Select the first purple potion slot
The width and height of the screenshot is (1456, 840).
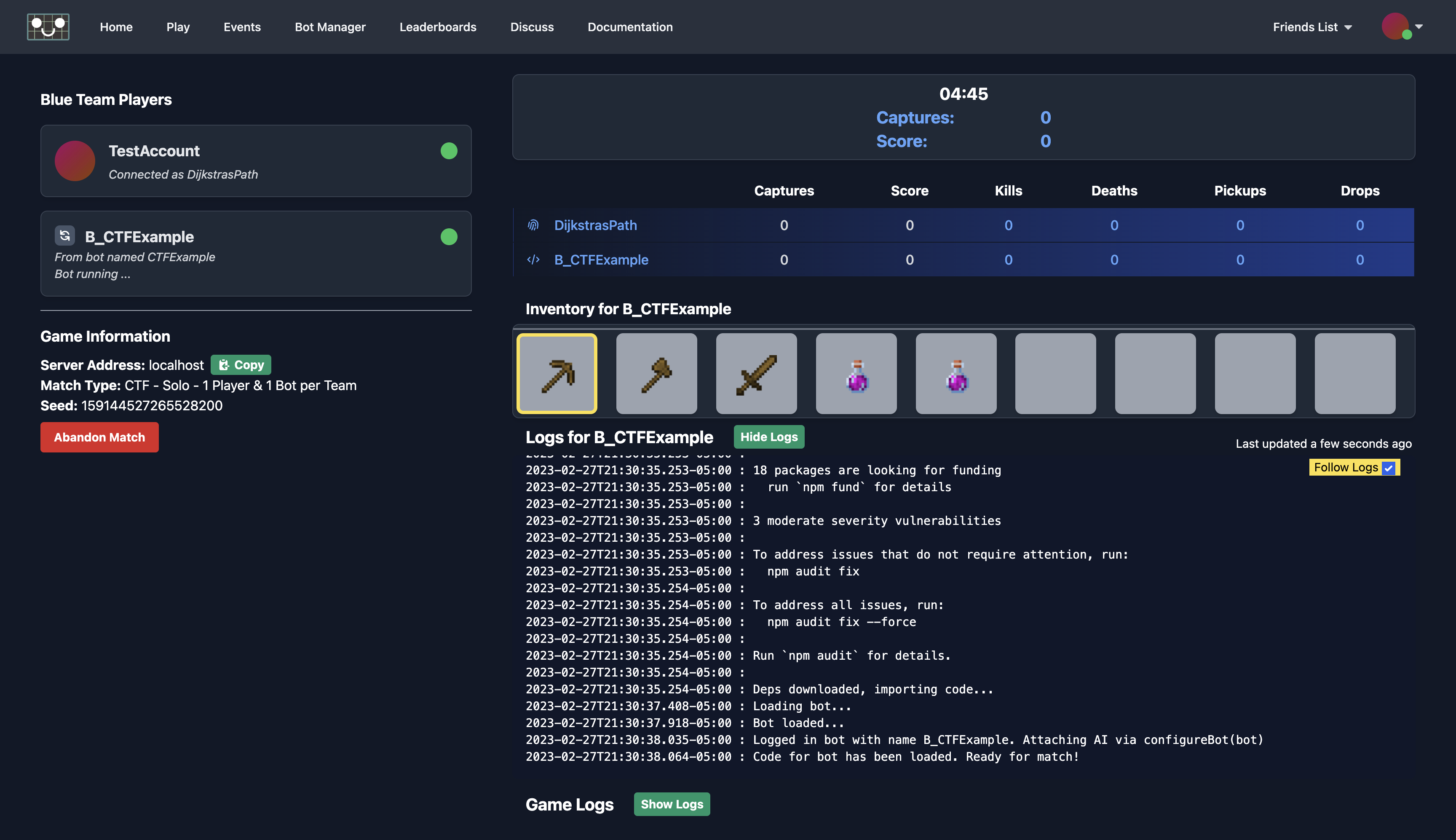click(x=856, y=373)
